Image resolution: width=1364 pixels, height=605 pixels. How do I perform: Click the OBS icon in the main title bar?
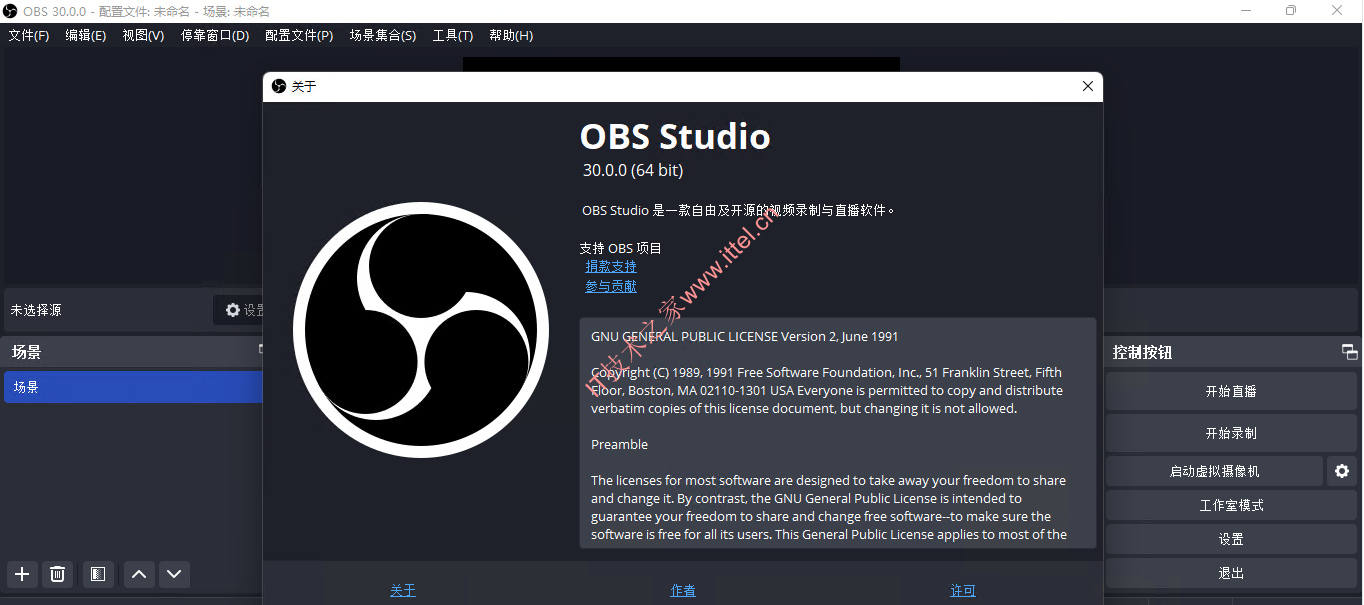pyautogui.click(x=11, y=11)
